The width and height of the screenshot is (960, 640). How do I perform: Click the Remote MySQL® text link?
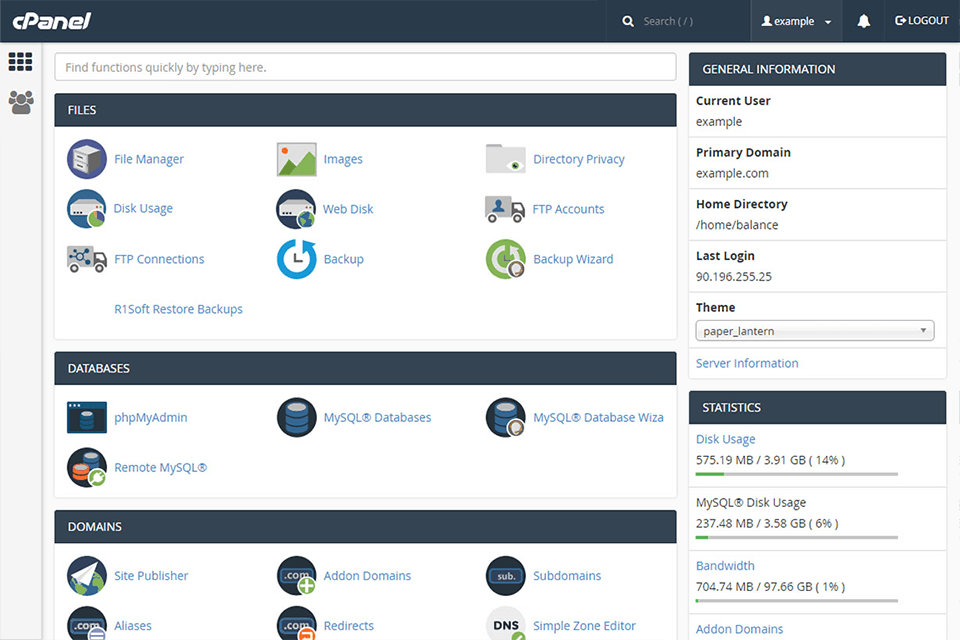160,468
